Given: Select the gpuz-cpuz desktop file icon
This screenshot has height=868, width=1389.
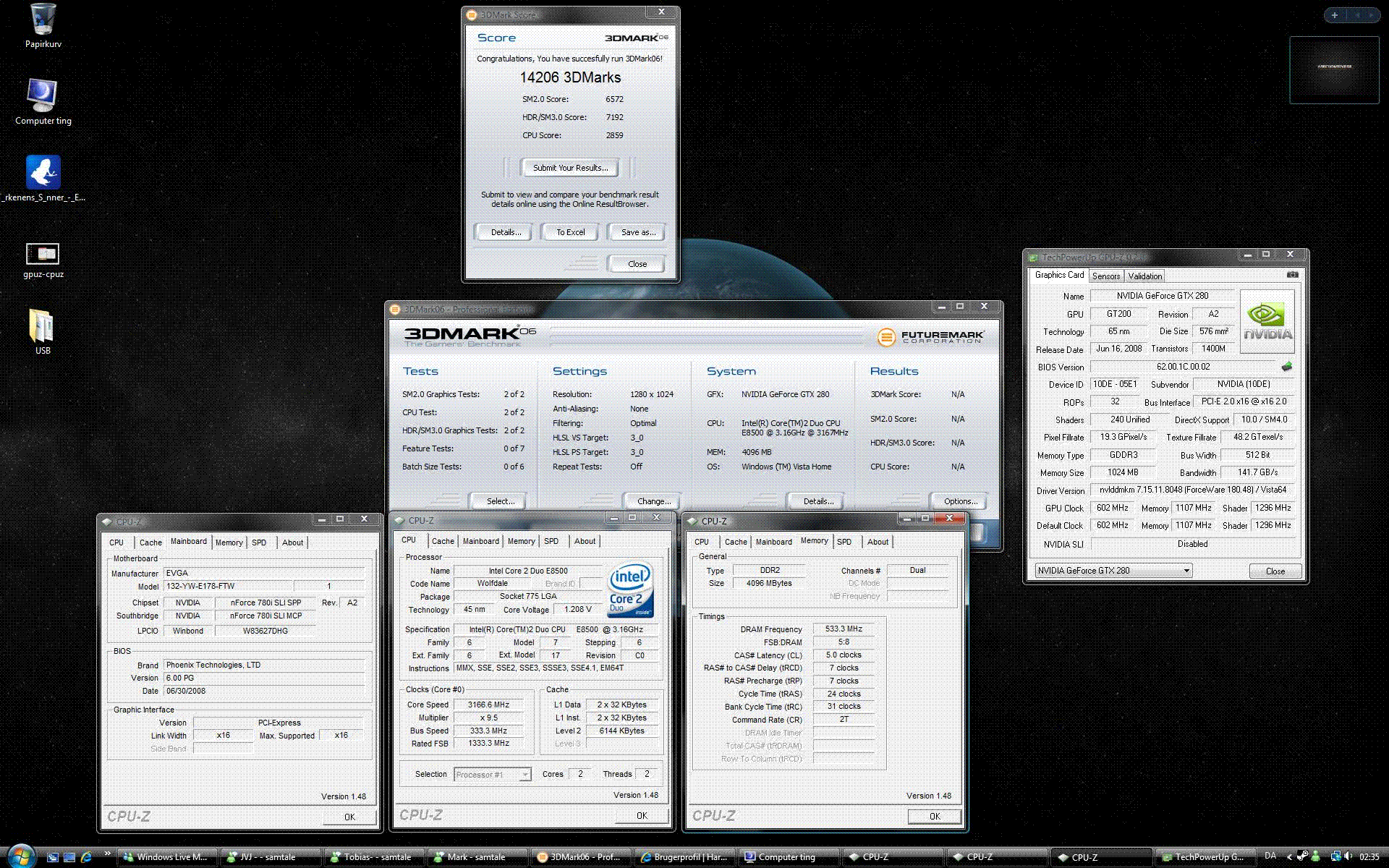Looking at the screenshot, I should pyautogui.click(x=43, y=254).
